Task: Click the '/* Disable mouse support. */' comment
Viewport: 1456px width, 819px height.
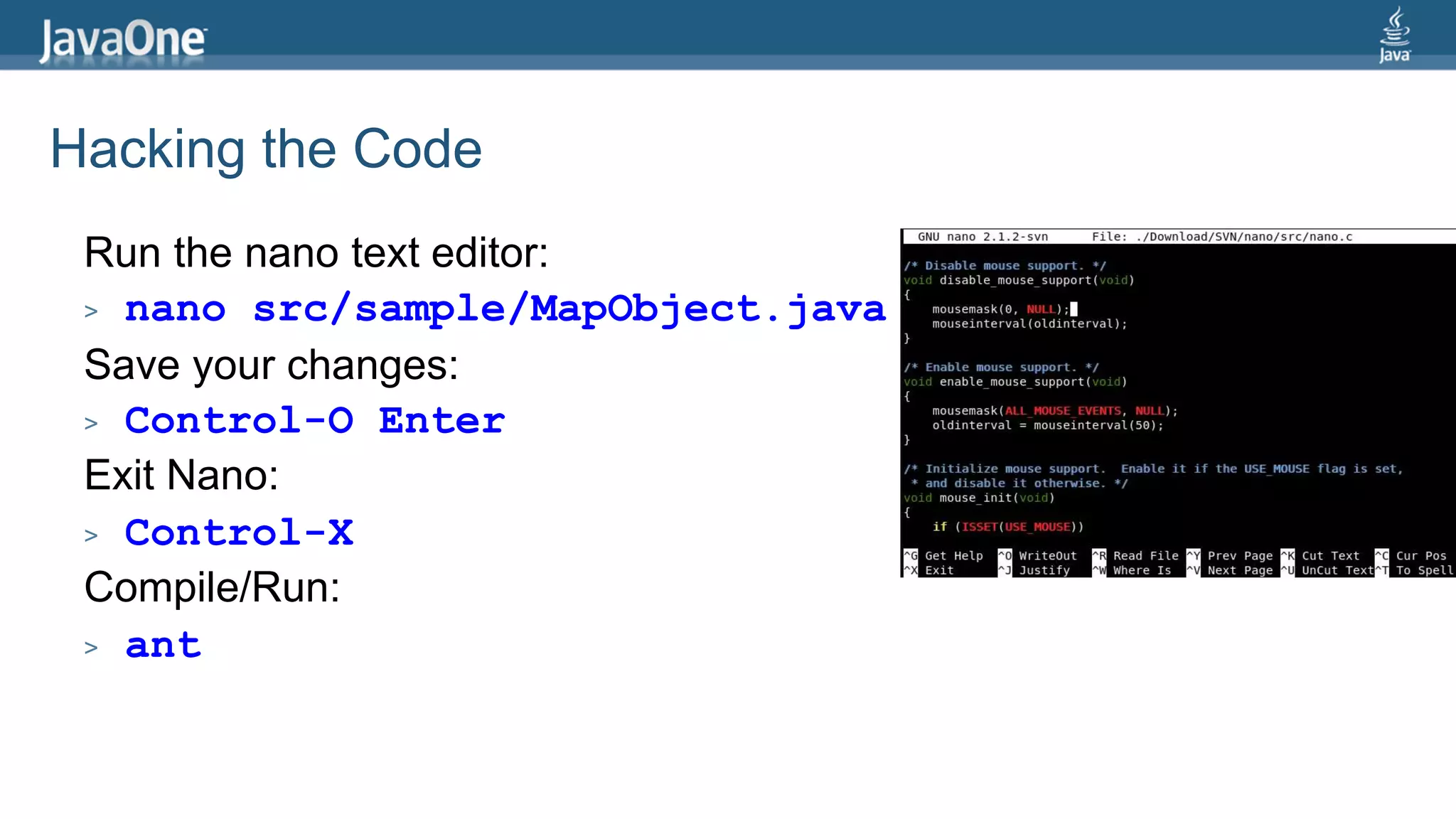Action: [x=1005, y=266]
